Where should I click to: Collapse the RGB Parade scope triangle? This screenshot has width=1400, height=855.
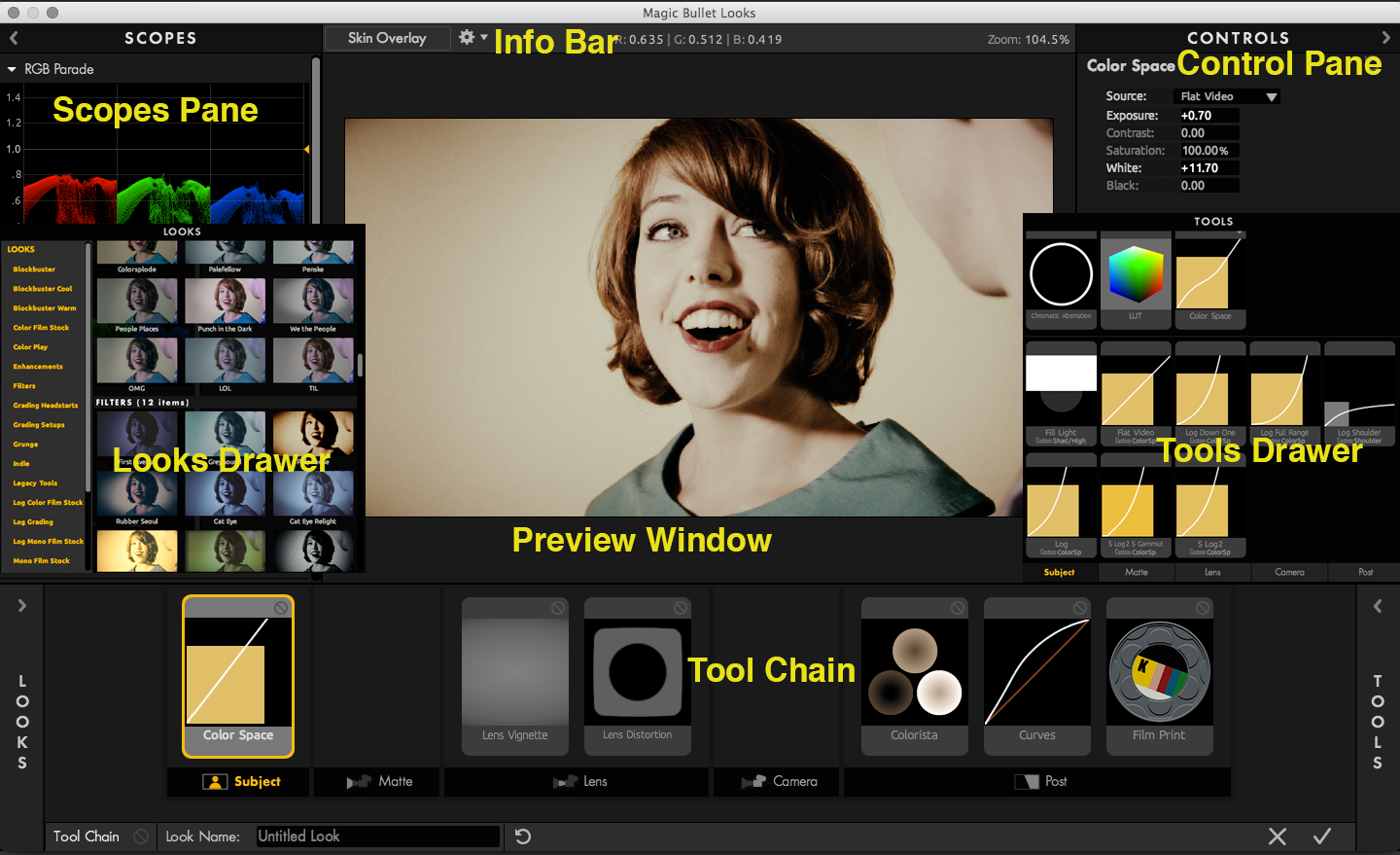12,69
